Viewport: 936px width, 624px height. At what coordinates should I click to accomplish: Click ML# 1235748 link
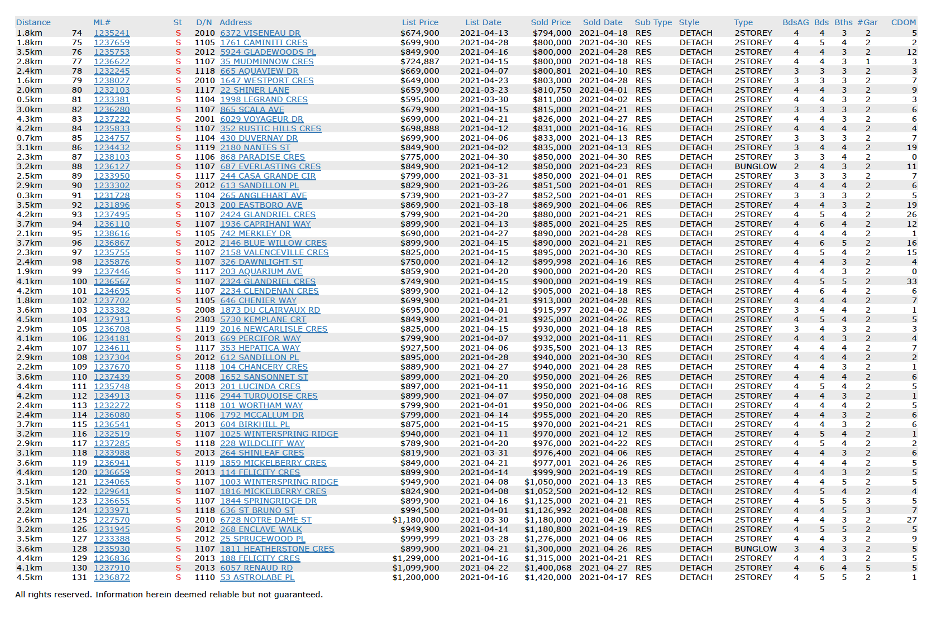click(111, 386)
